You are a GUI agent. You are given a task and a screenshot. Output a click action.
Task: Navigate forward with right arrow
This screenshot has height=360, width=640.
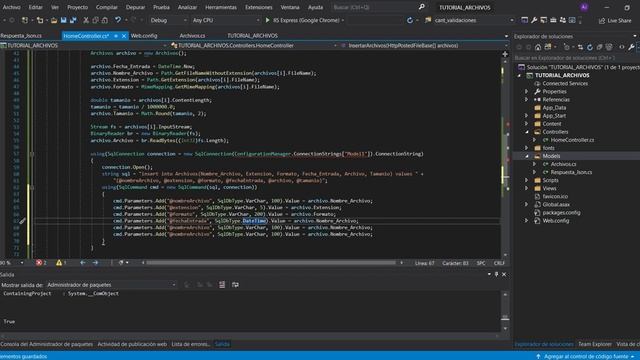tap(95, 263)
